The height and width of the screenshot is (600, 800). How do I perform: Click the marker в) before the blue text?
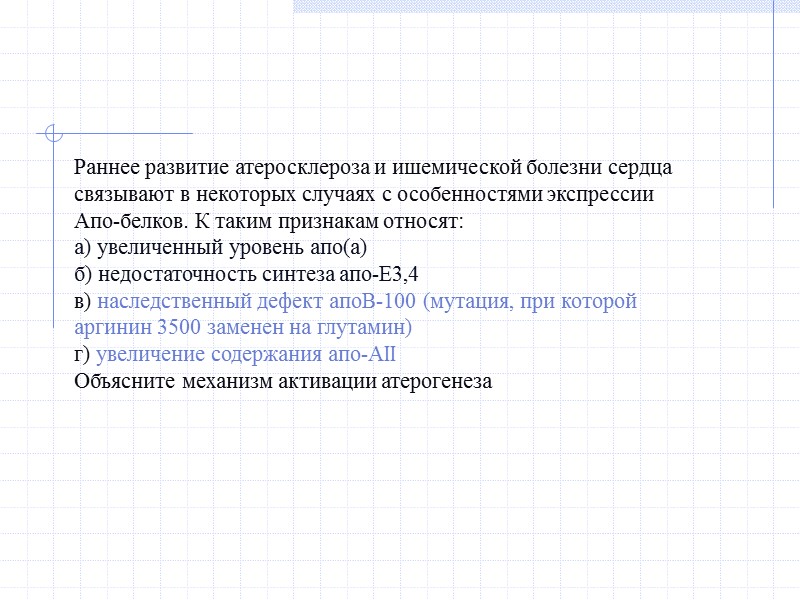81,299
